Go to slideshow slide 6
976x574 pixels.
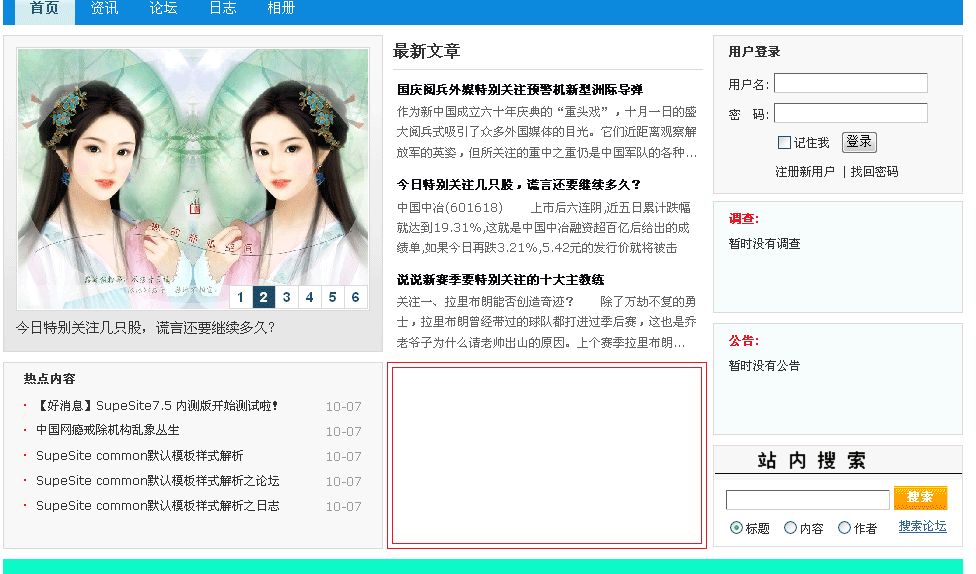[x=355, y=297]
